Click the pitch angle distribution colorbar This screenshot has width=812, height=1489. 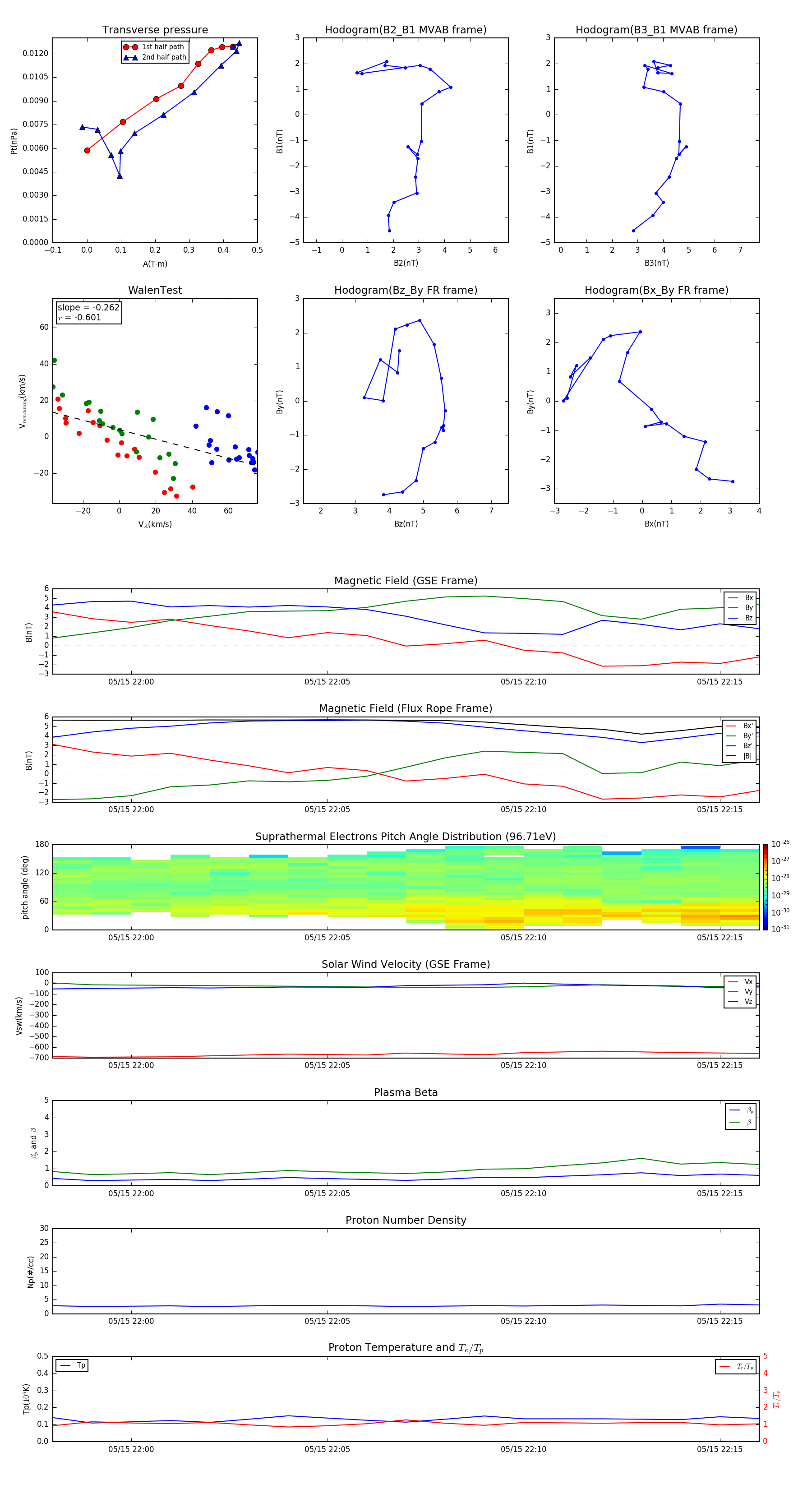[x=765, y=887]
